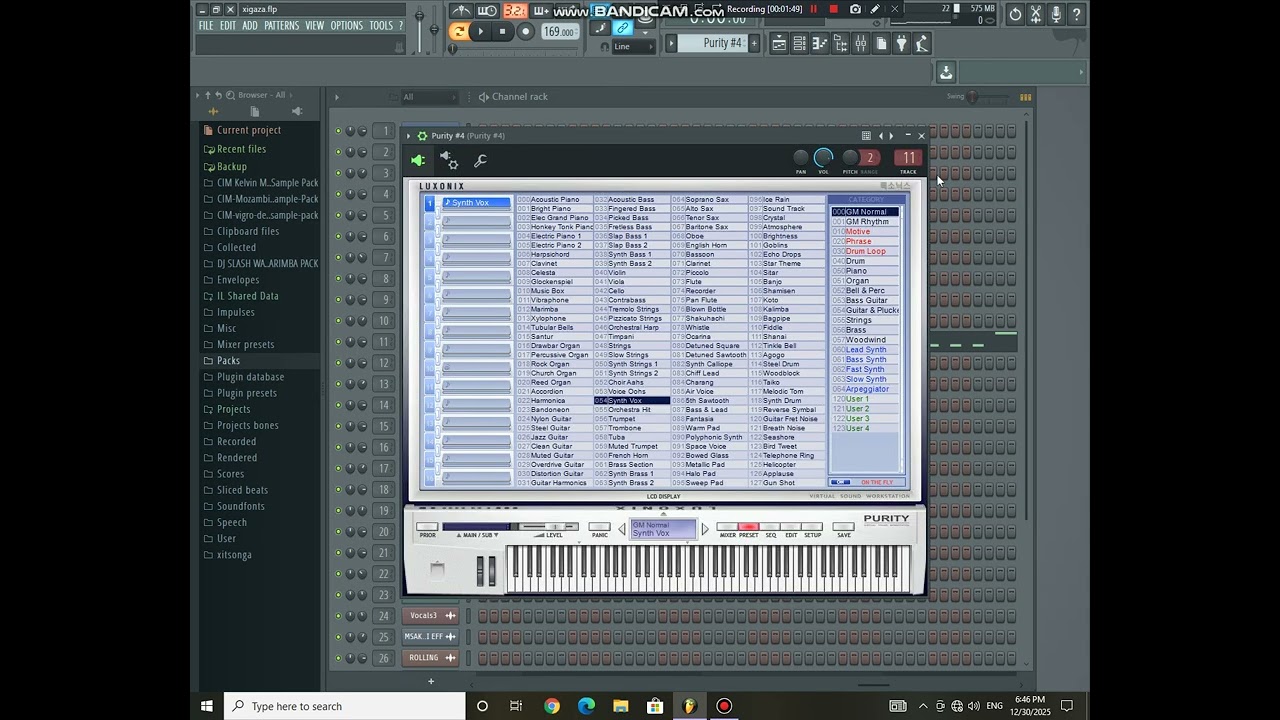
Task: Click the Bandicam stop recording button
Action: (x=834, y=9)
